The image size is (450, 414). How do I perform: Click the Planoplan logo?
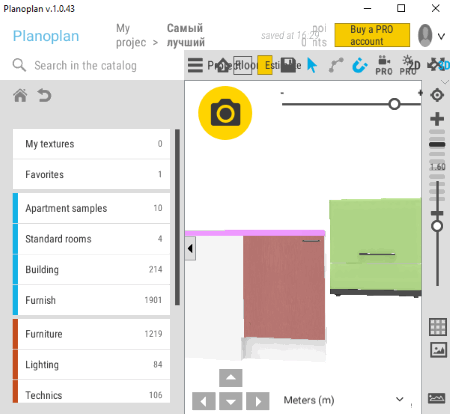(46, 36)
